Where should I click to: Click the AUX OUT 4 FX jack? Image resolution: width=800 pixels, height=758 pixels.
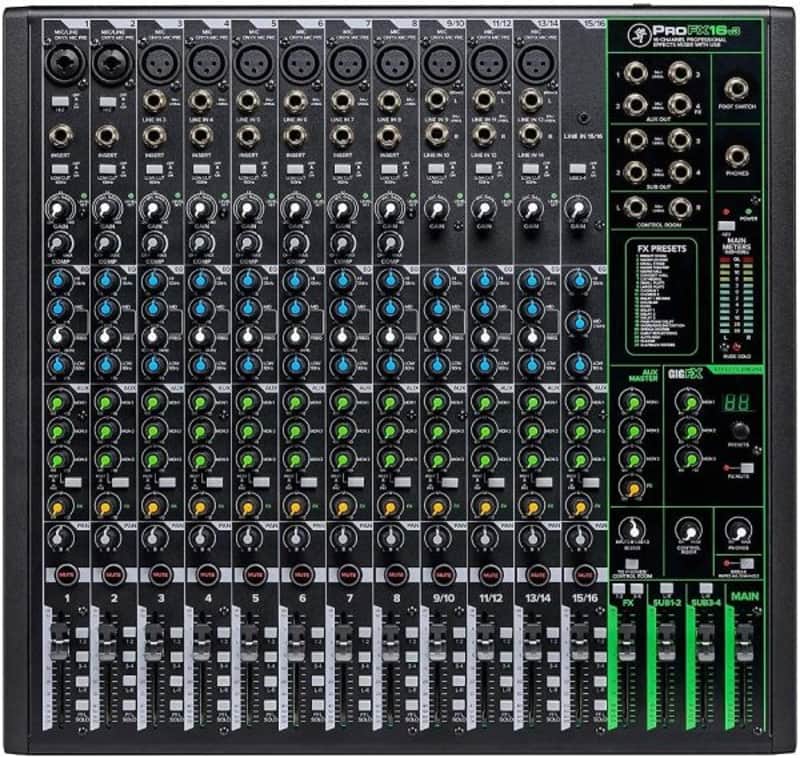680,105
